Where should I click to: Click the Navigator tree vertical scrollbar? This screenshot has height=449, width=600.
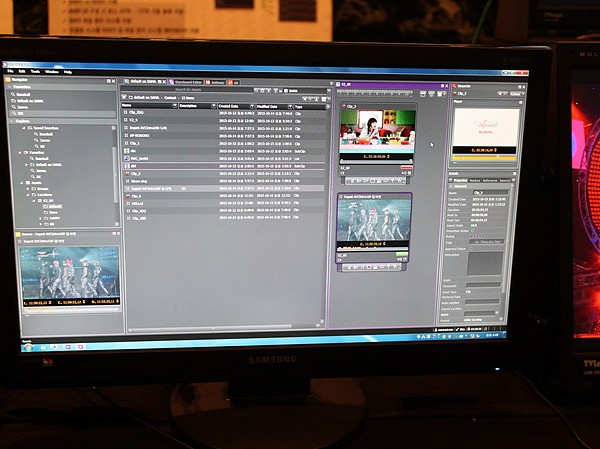[114, 174]
